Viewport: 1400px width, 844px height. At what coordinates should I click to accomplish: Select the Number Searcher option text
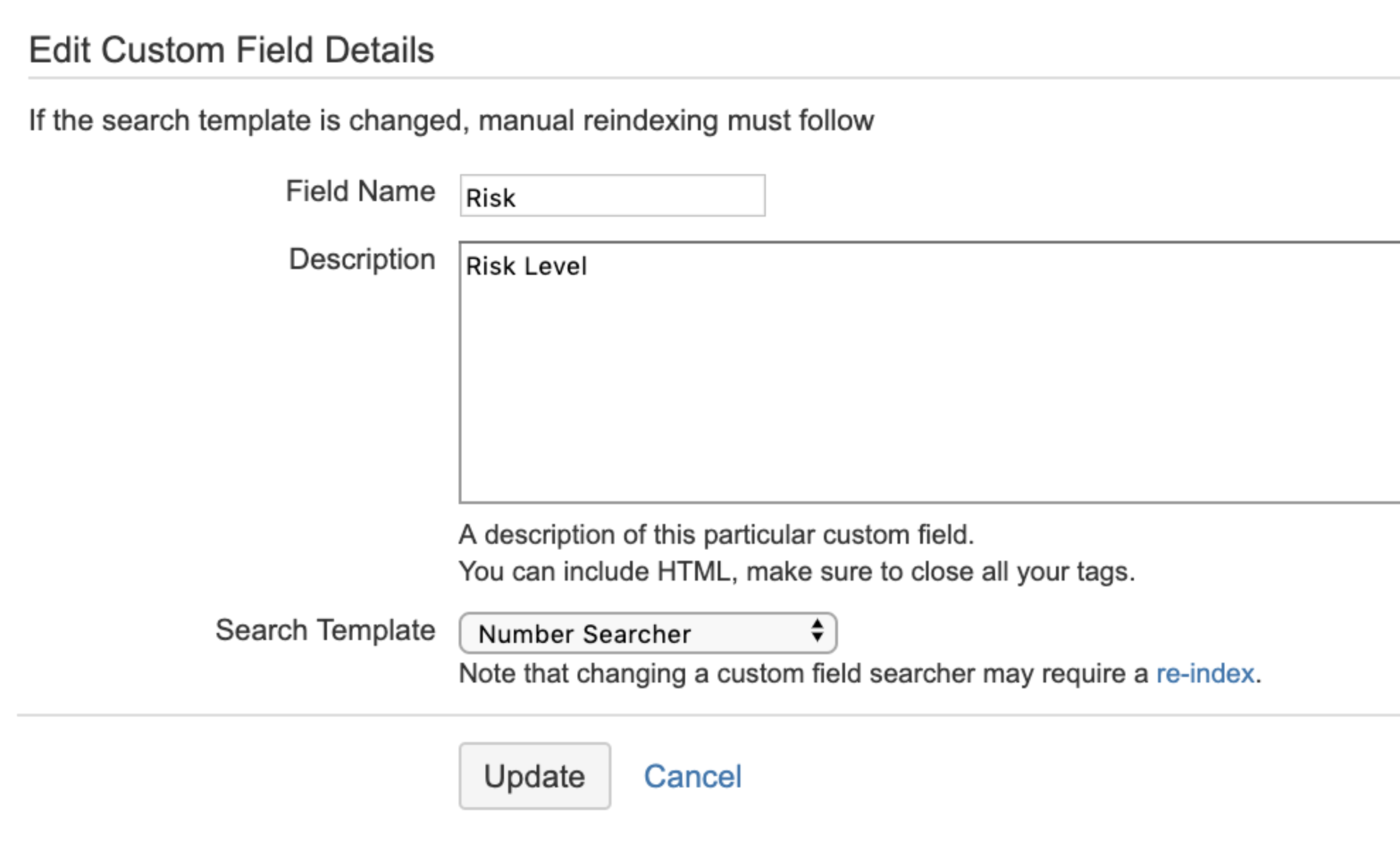(x=585, y=634)
